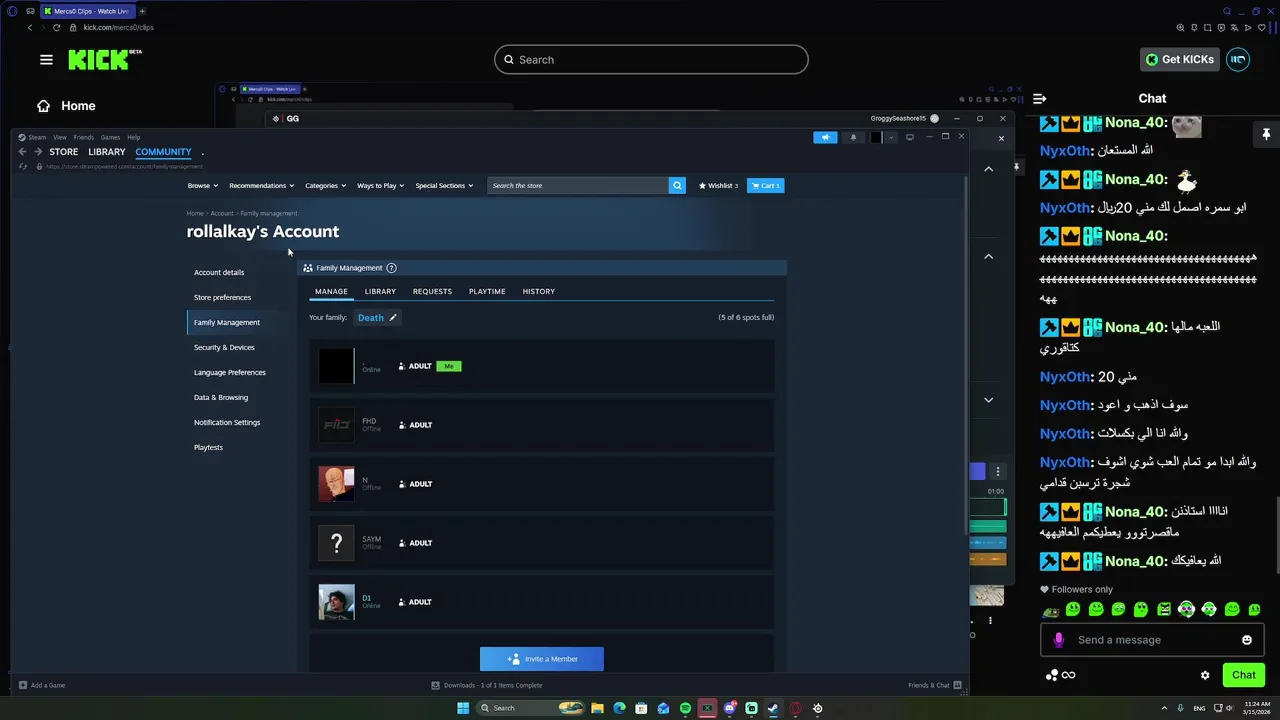
Task: Click the Kick search field
Action: pyautogui.click(x=651, y=60)
